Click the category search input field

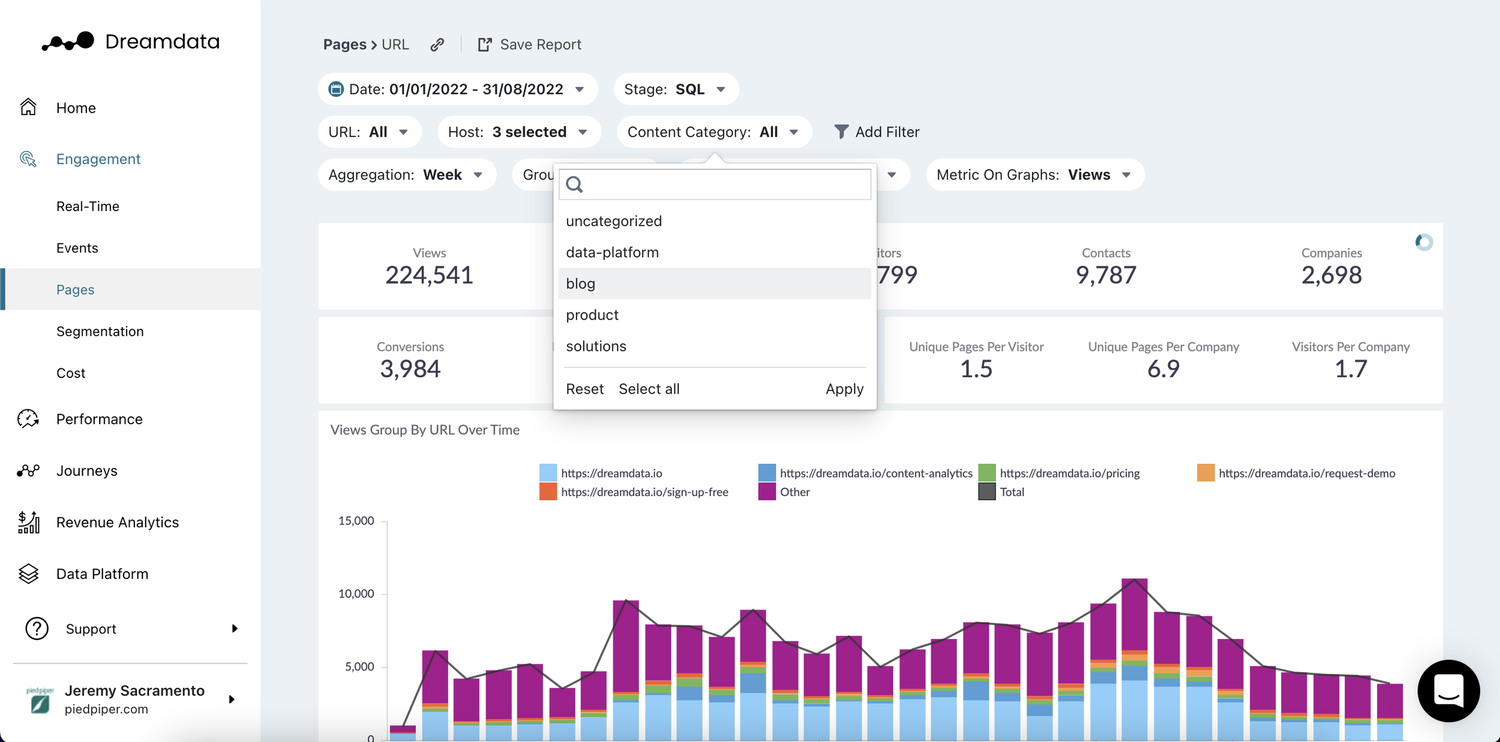point(715,184)
